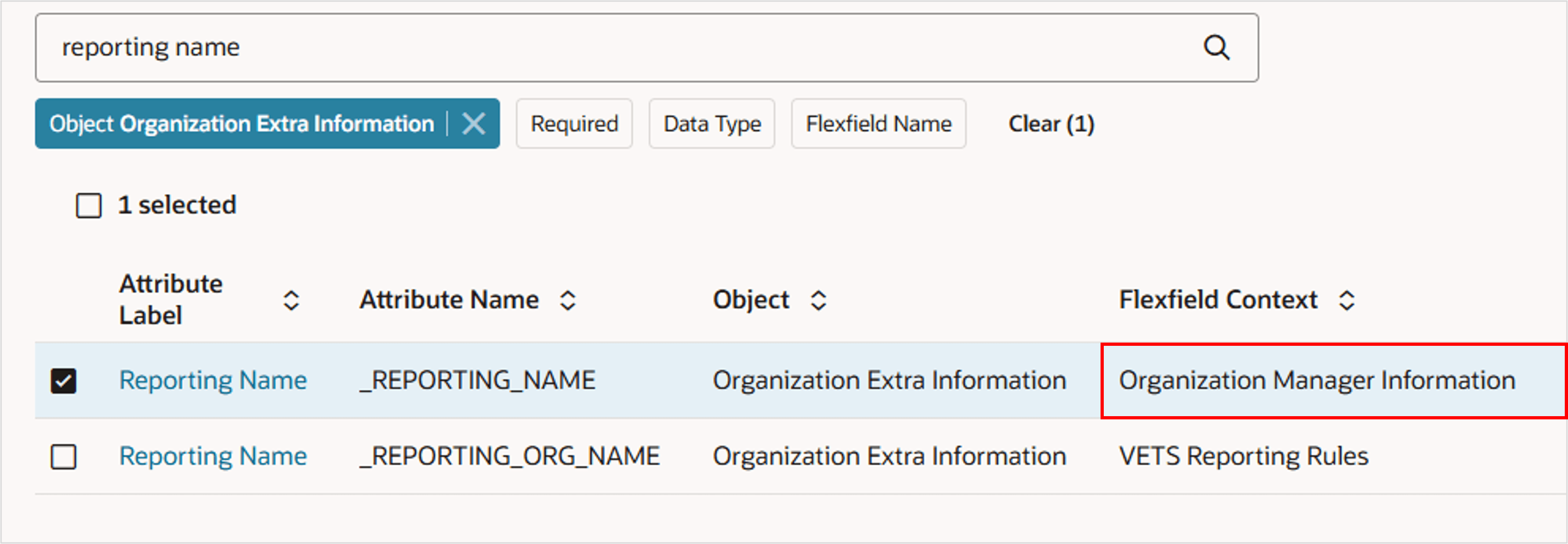This screenshot has height=544, width=1568.
Task: Click the 1 selected label
Action: point(177,205)
